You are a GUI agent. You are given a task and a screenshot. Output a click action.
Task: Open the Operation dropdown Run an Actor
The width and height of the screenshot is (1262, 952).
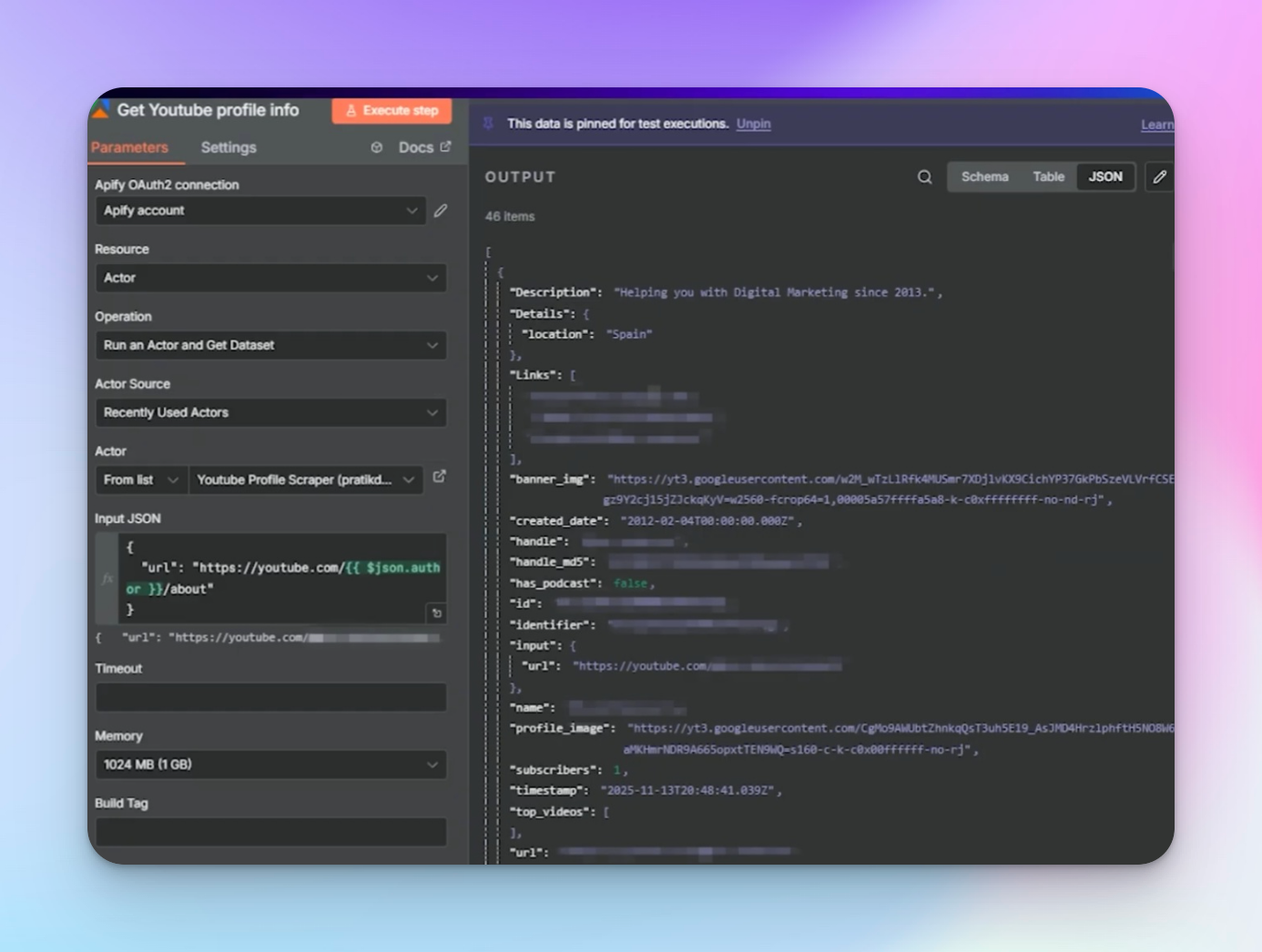coord(270,345)
